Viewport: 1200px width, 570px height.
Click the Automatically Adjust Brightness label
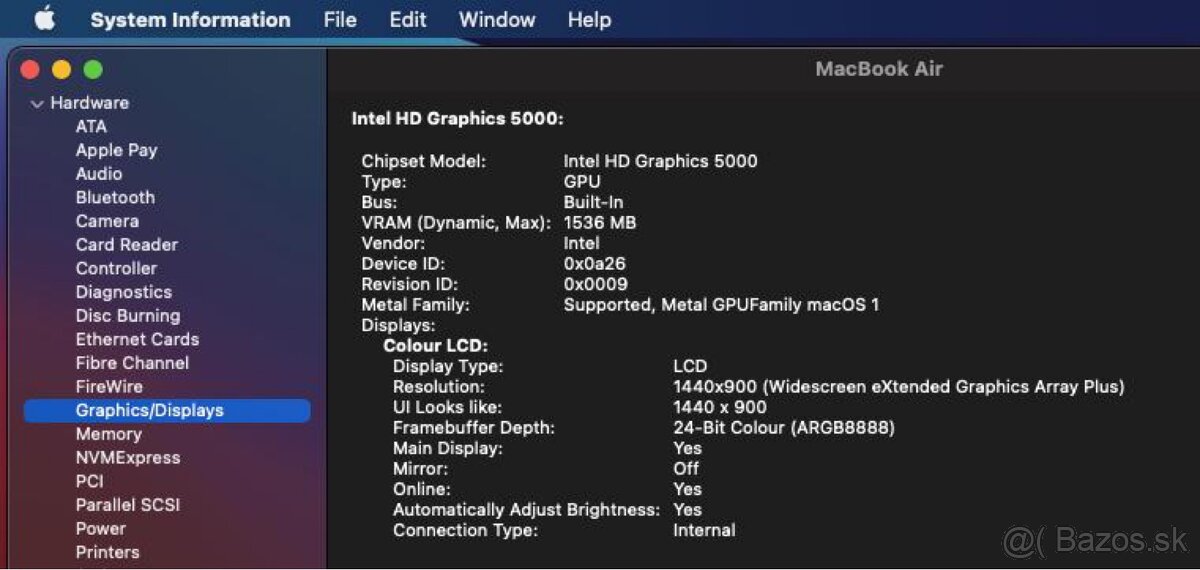(527, 510)
